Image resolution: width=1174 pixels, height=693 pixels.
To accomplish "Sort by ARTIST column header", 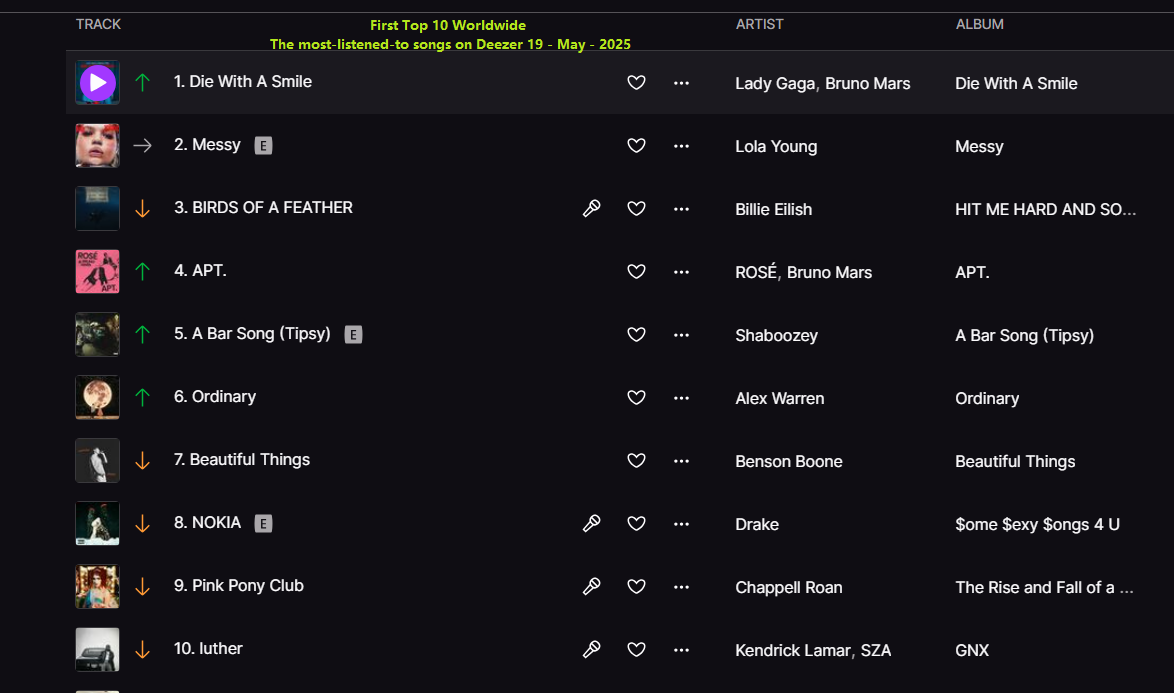I will click(x=759, y=24).
